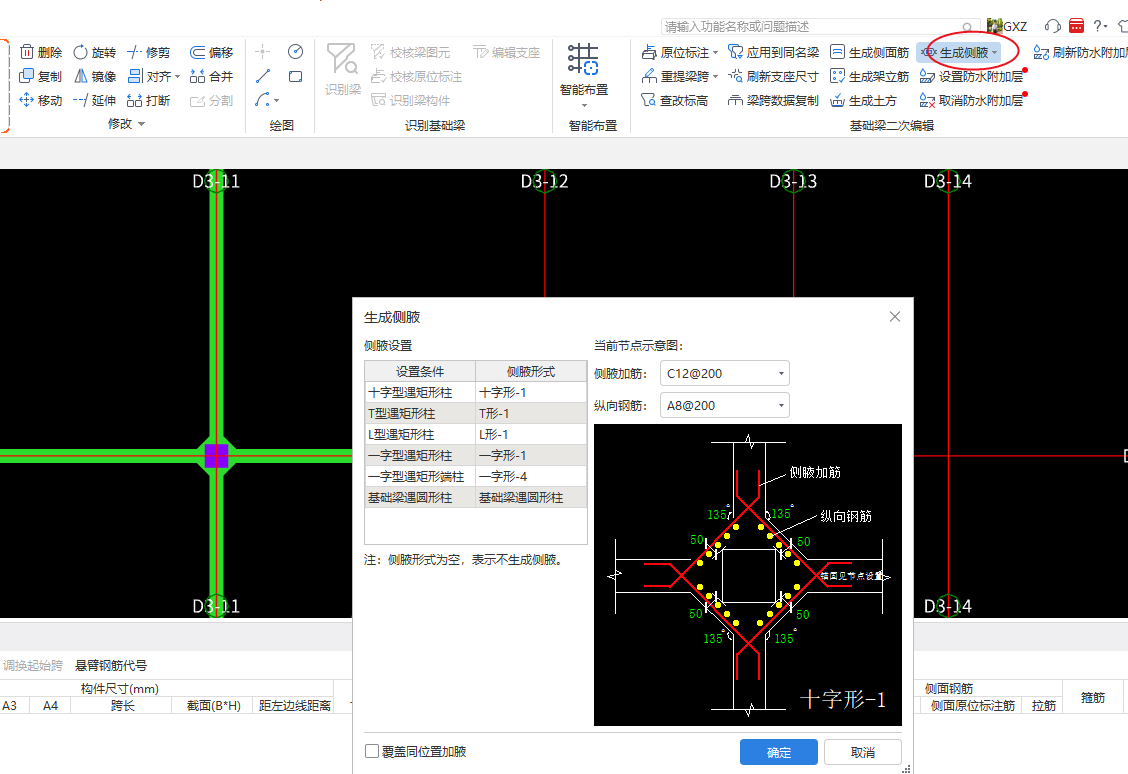Image resolution: width=1128 pixels, height=774 pixels.
Task: Select the 复制 copy tool
Action: coord(41,76)
